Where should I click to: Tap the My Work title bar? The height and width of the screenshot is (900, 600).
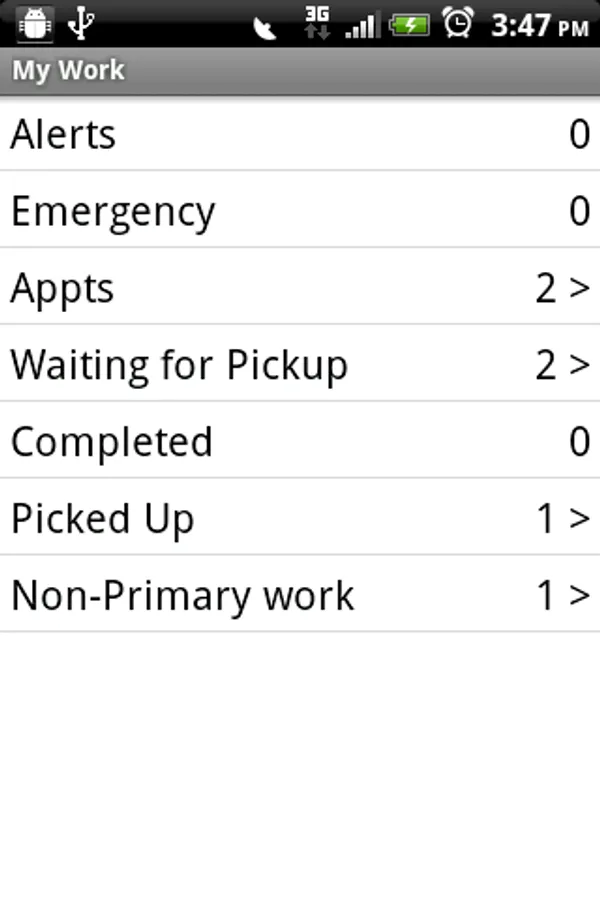[300, 71]
